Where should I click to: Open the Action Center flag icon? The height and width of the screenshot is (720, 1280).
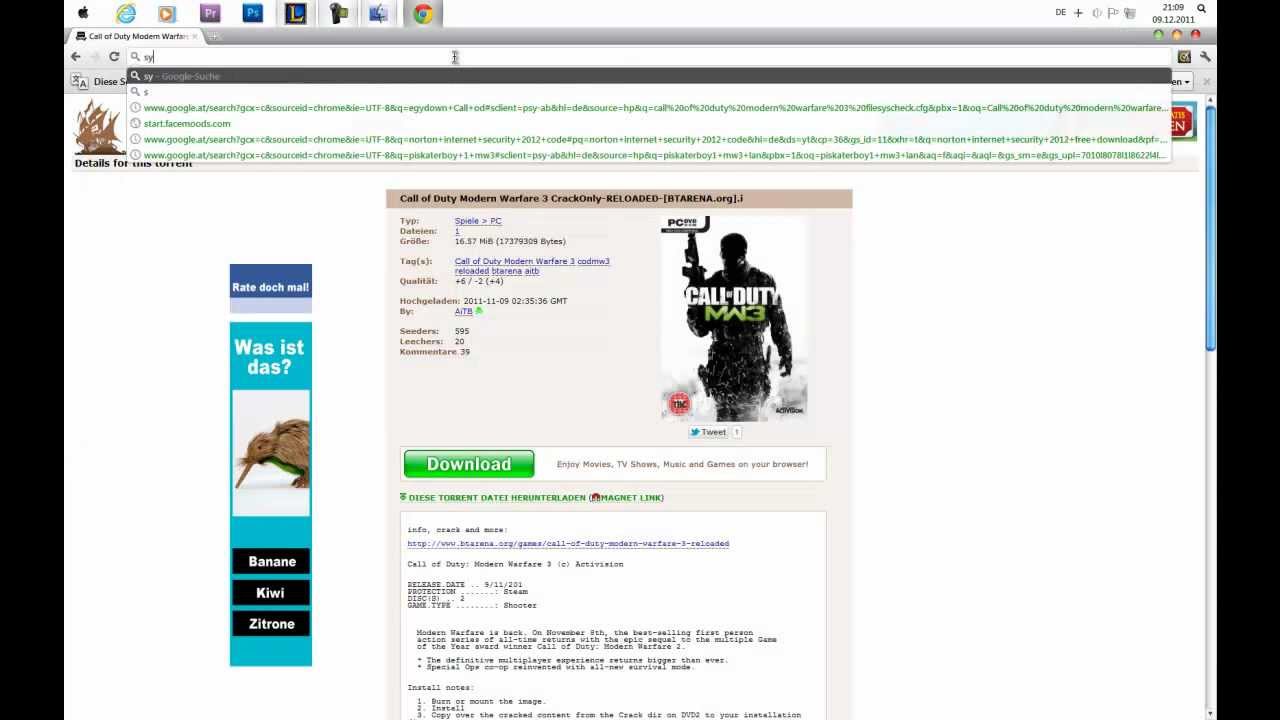tap(1113, 13)
